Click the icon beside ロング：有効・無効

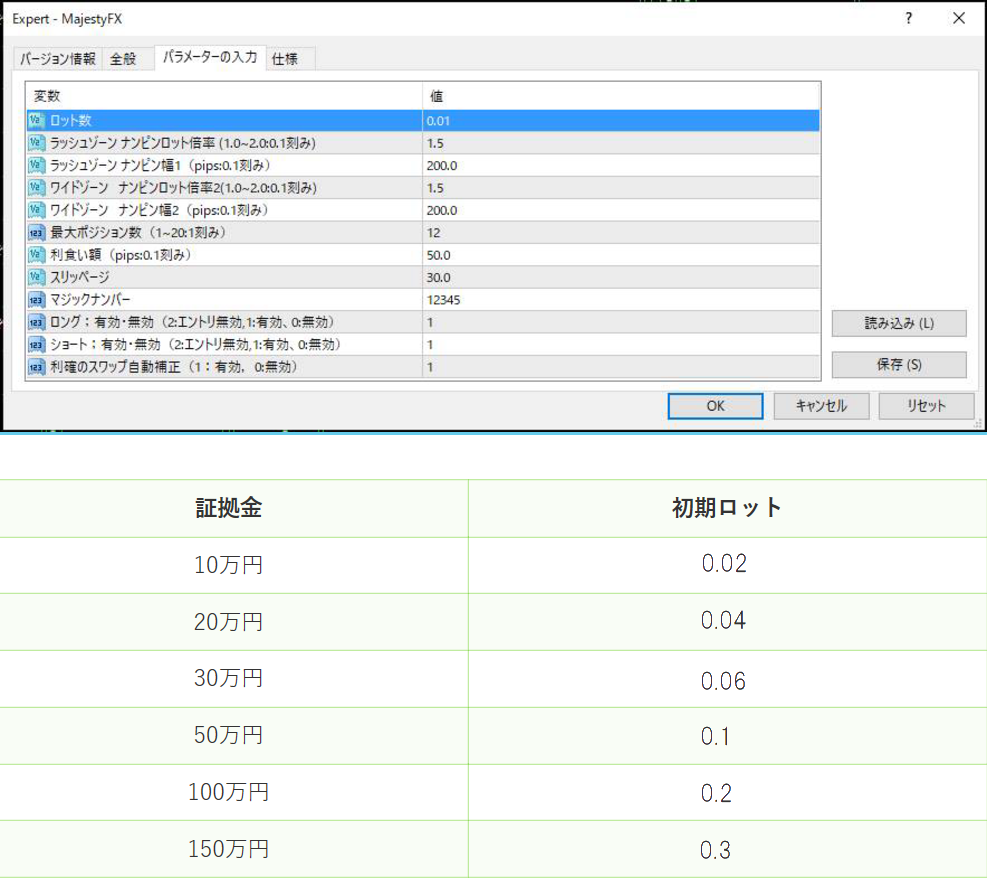[36, 322]
